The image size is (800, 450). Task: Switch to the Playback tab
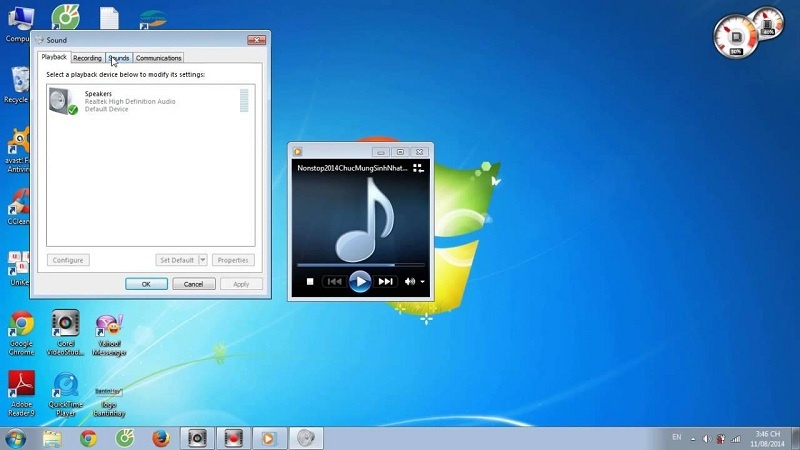coord(54,57)
